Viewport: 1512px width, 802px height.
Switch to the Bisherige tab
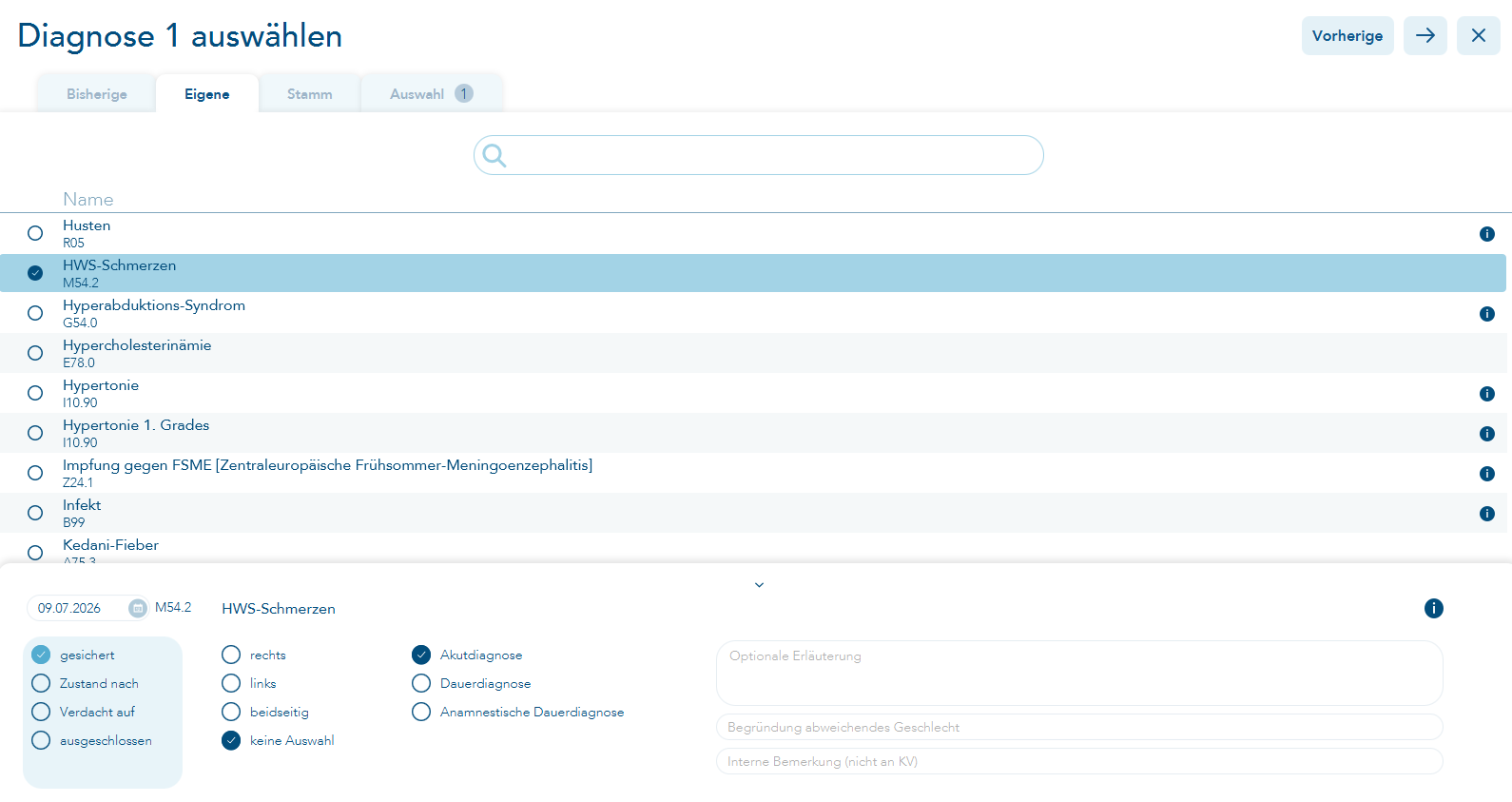97,94
